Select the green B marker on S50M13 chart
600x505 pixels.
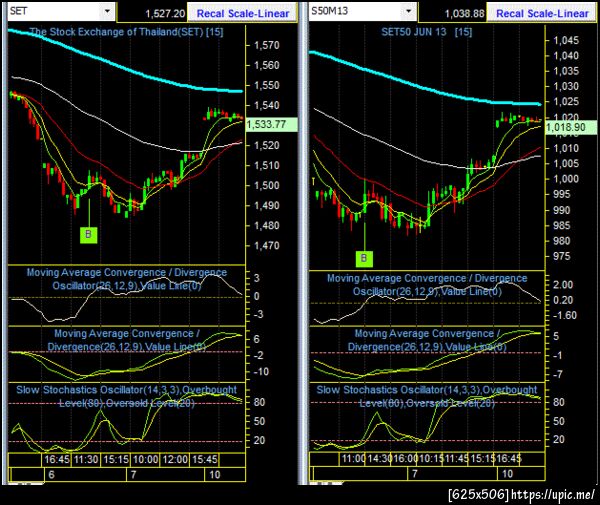[x=364, y=258]
